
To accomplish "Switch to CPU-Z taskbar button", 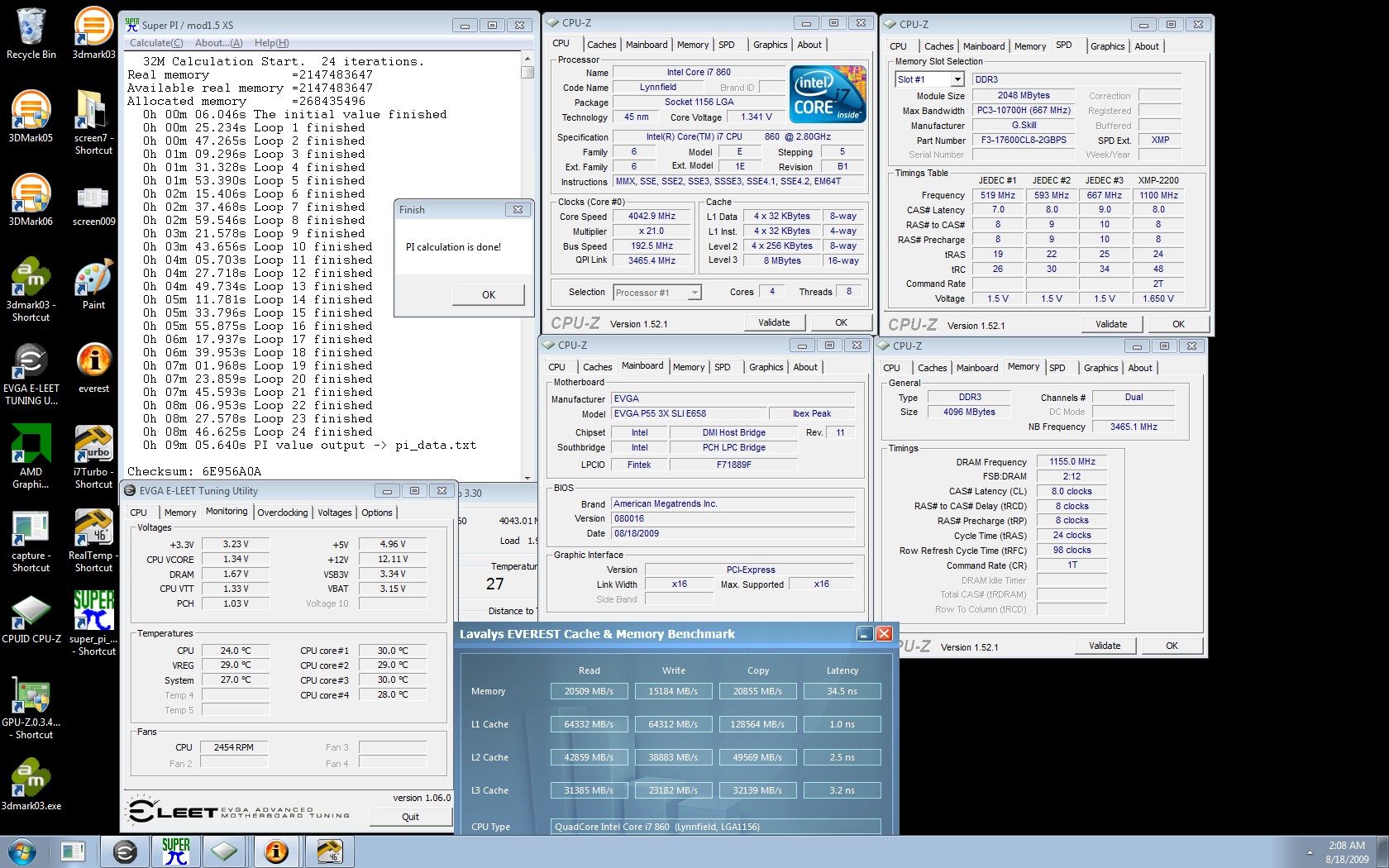I will [225, 851].
